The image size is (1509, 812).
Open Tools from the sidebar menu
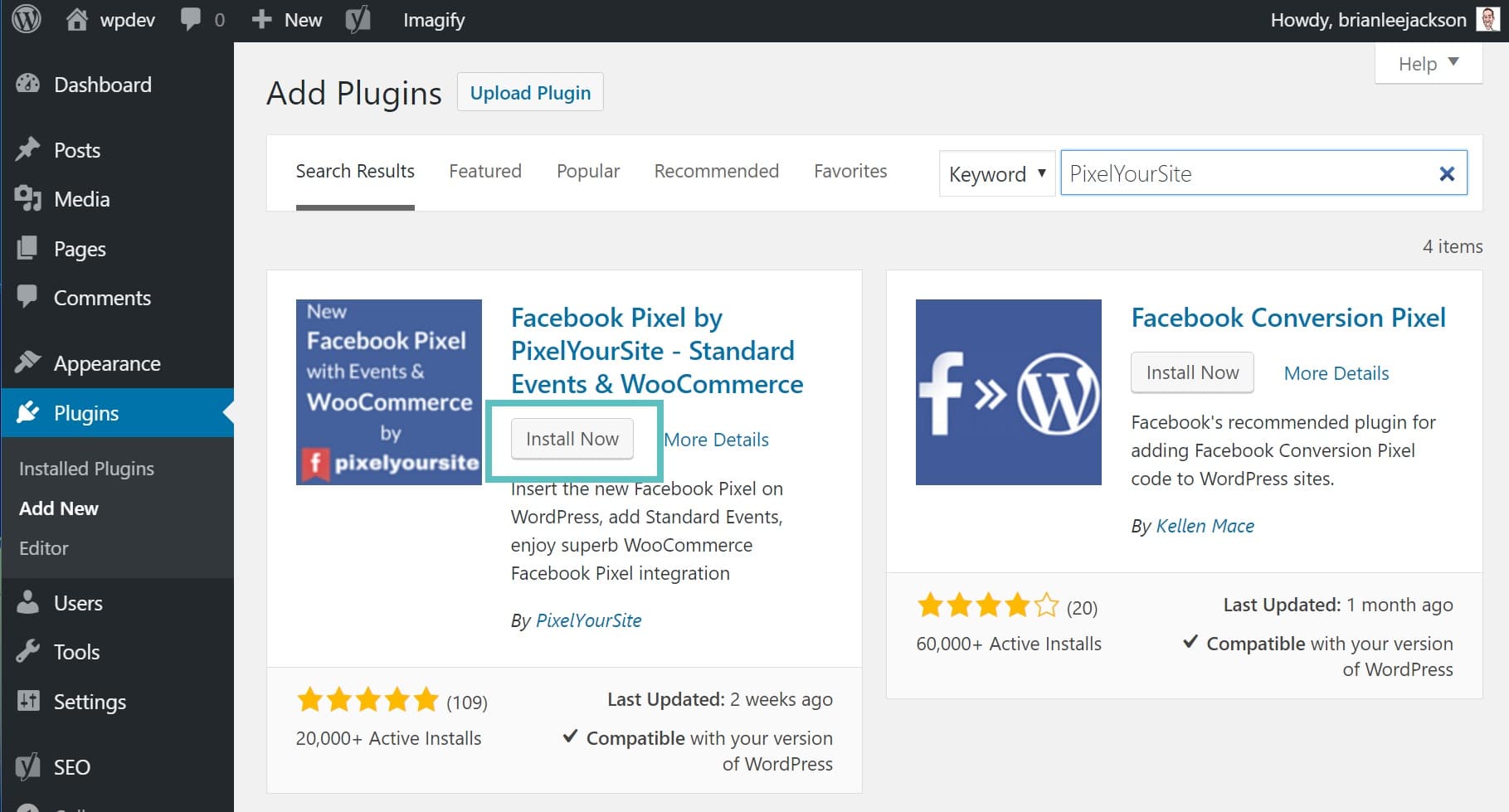(x=76, y=652)
